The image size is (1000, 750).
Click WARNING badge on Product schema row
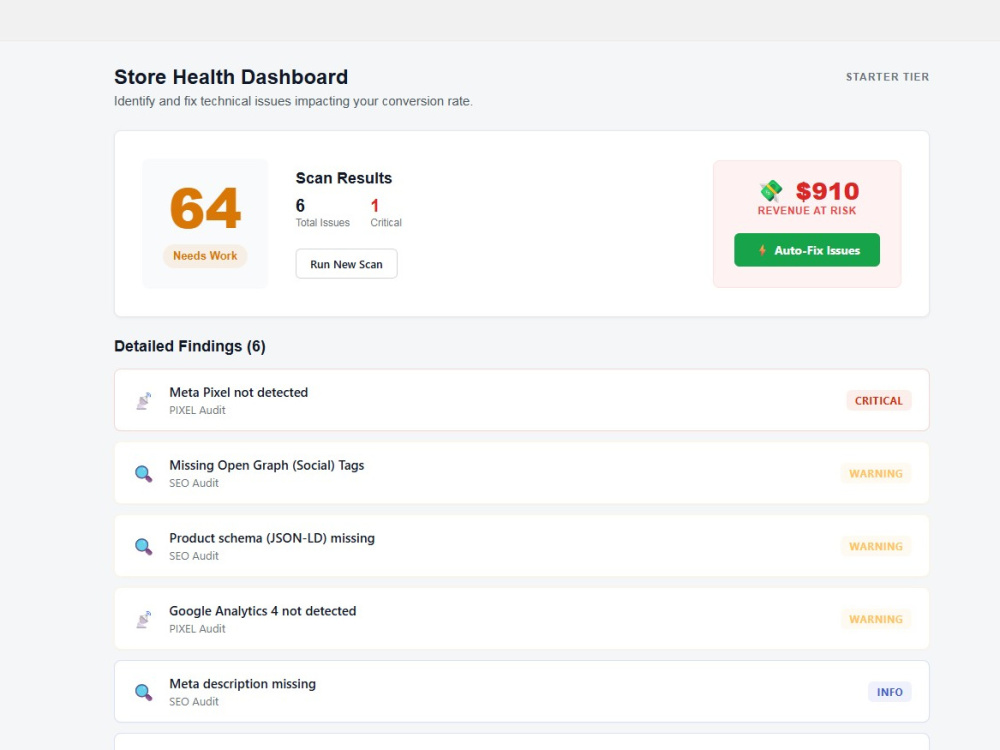tap(876, 546)
